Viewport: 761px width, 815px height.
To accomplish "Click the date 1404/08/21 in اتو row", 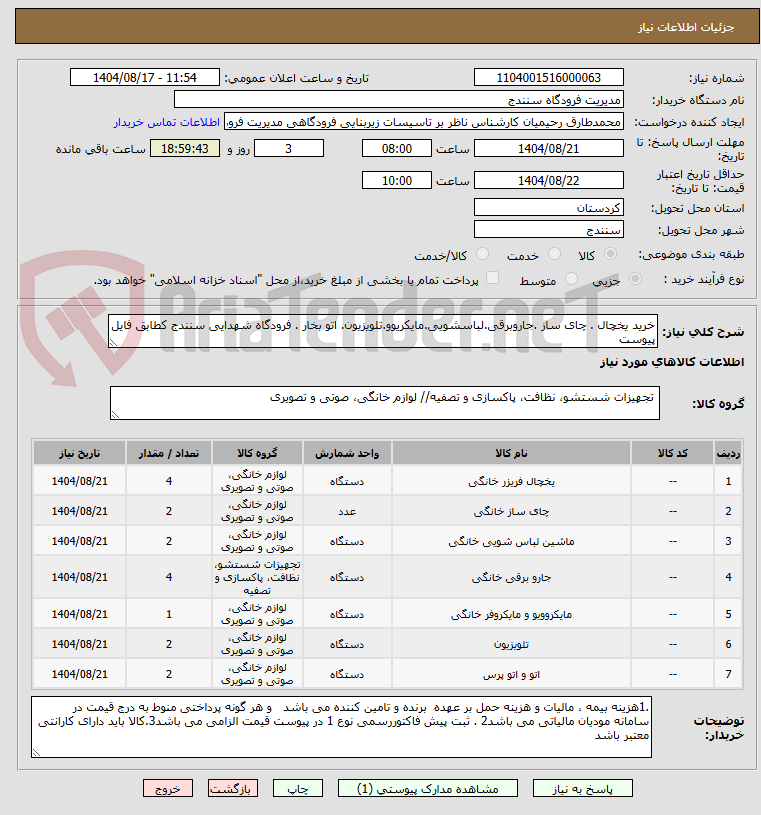I will pyautogui.click(x=80, y=674).
